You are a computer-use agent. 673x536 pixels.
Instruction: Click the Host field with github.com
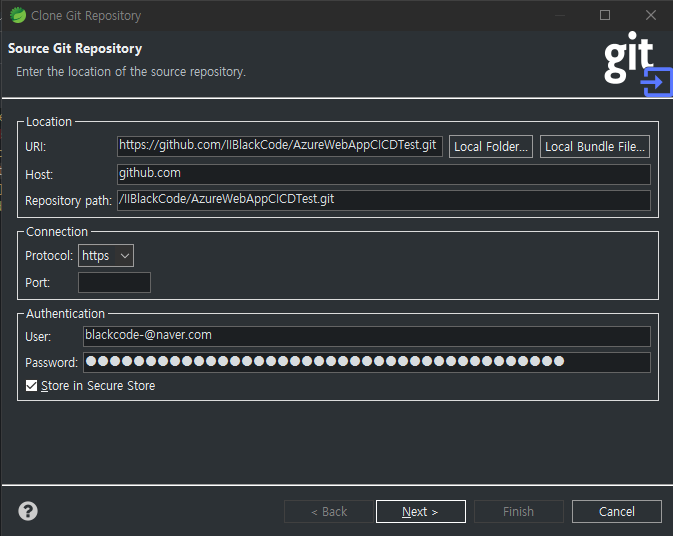384,174
